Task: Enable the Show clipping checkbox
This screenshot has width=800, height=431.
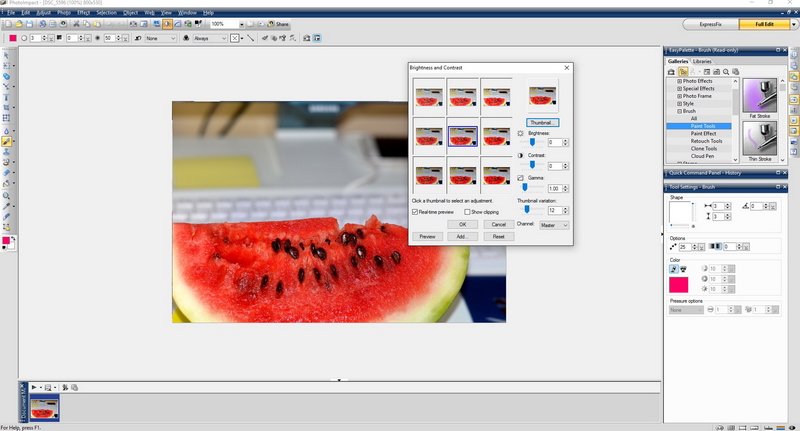Action: (466, 212)
